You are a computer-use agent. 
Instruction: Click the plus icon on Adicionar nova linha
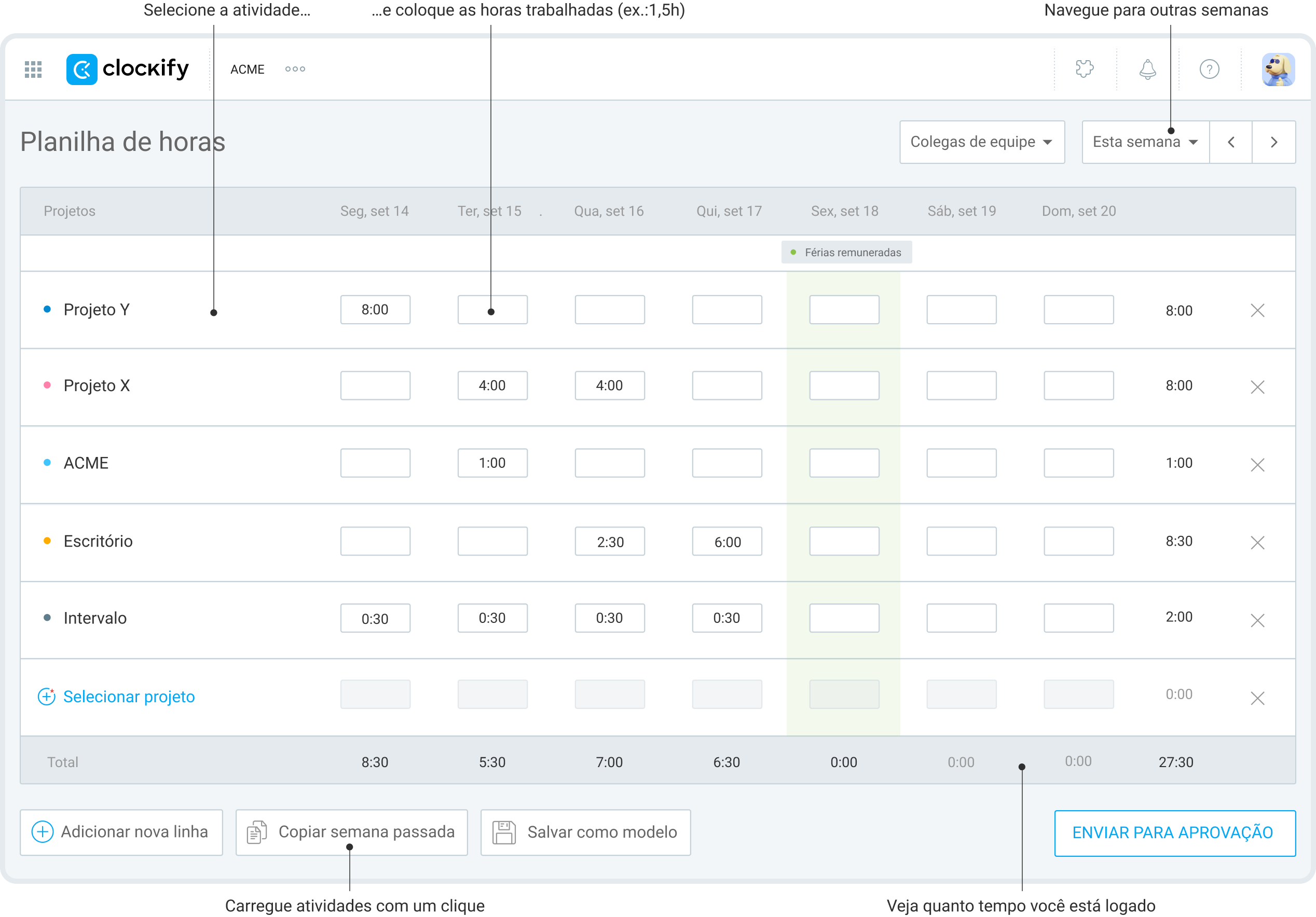(43, 832)
